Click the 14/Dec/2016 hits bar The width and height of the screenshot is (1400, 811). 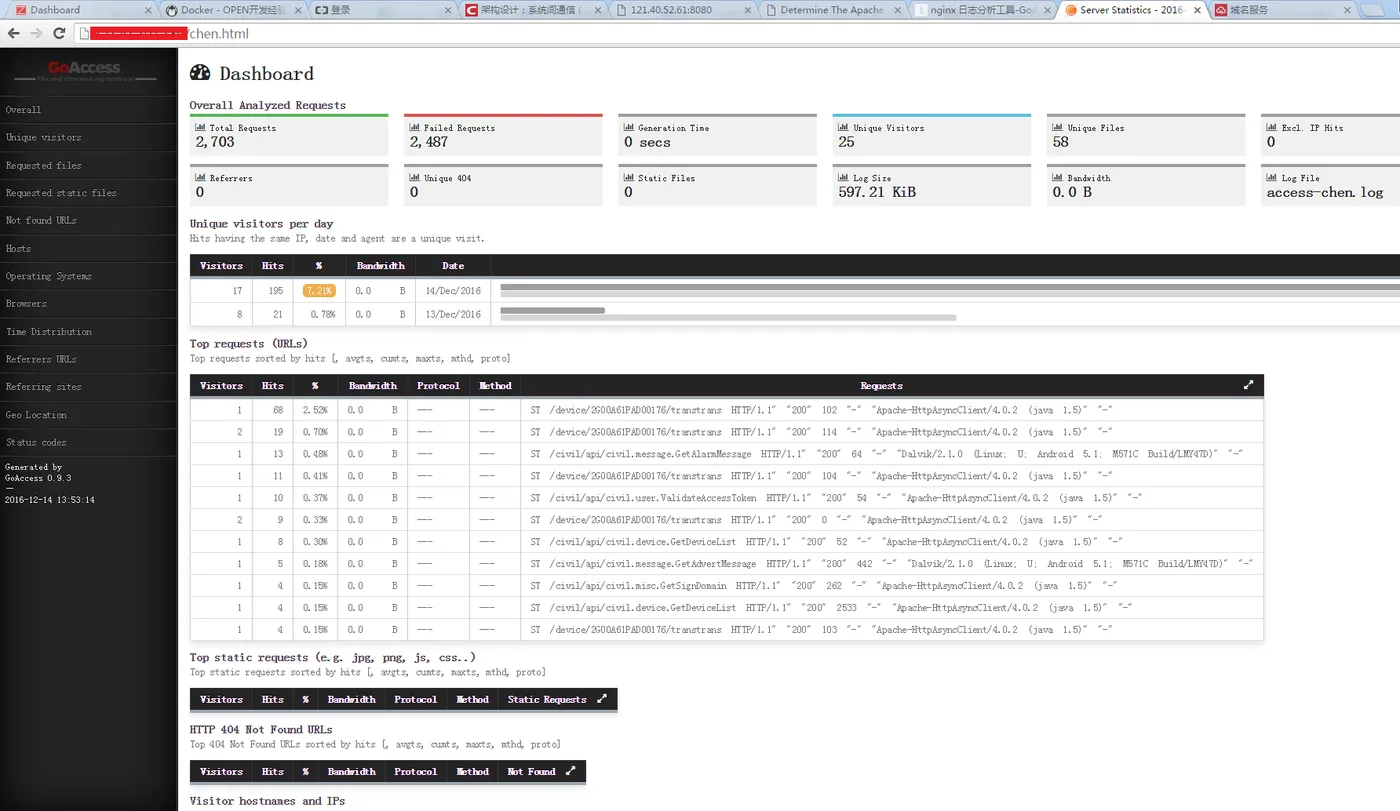(x=948, y=286)
